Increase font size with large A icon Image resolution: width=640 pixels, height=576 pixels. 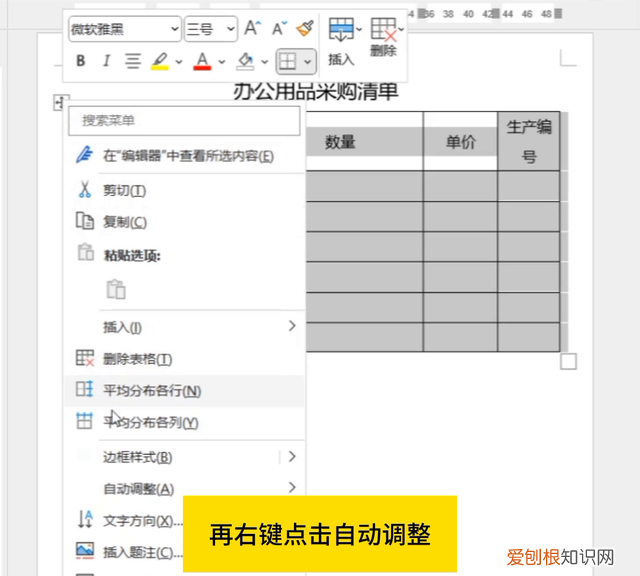(x=253, y=28)
